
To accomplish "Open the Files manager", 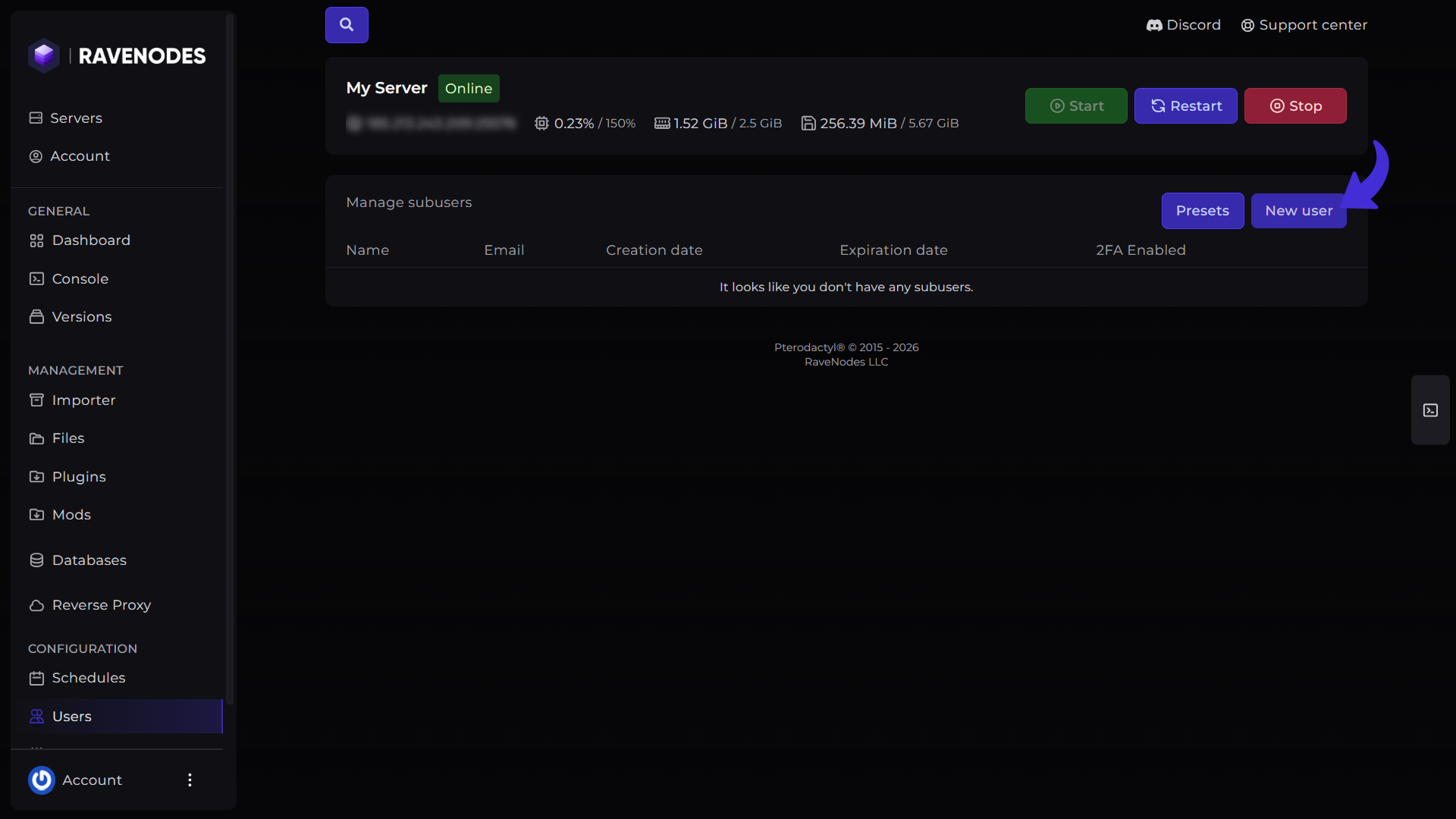I will point(117,438).
